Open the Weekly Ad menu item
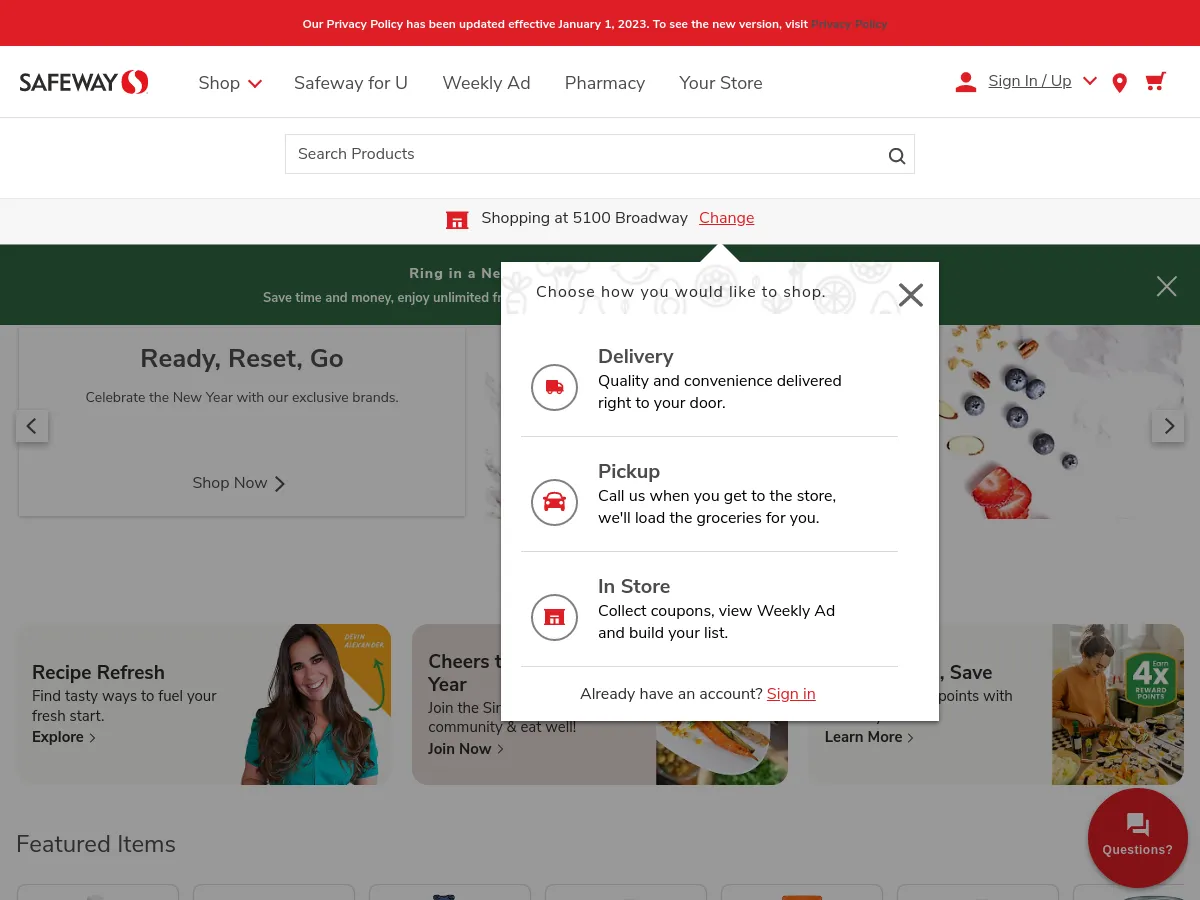Screen dimensions: 1200x900 486,83
